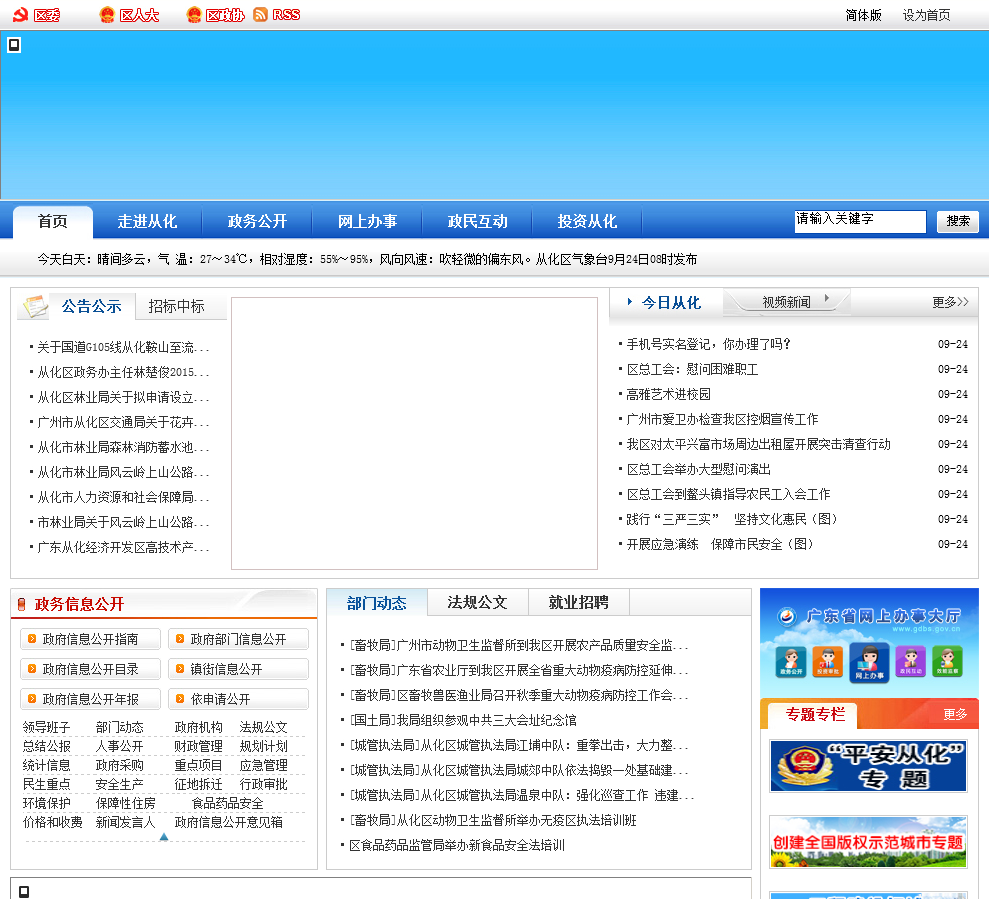Open the 手机号实名登记 news headline
The width and height of the screenshot is (989, 899).
708,344
